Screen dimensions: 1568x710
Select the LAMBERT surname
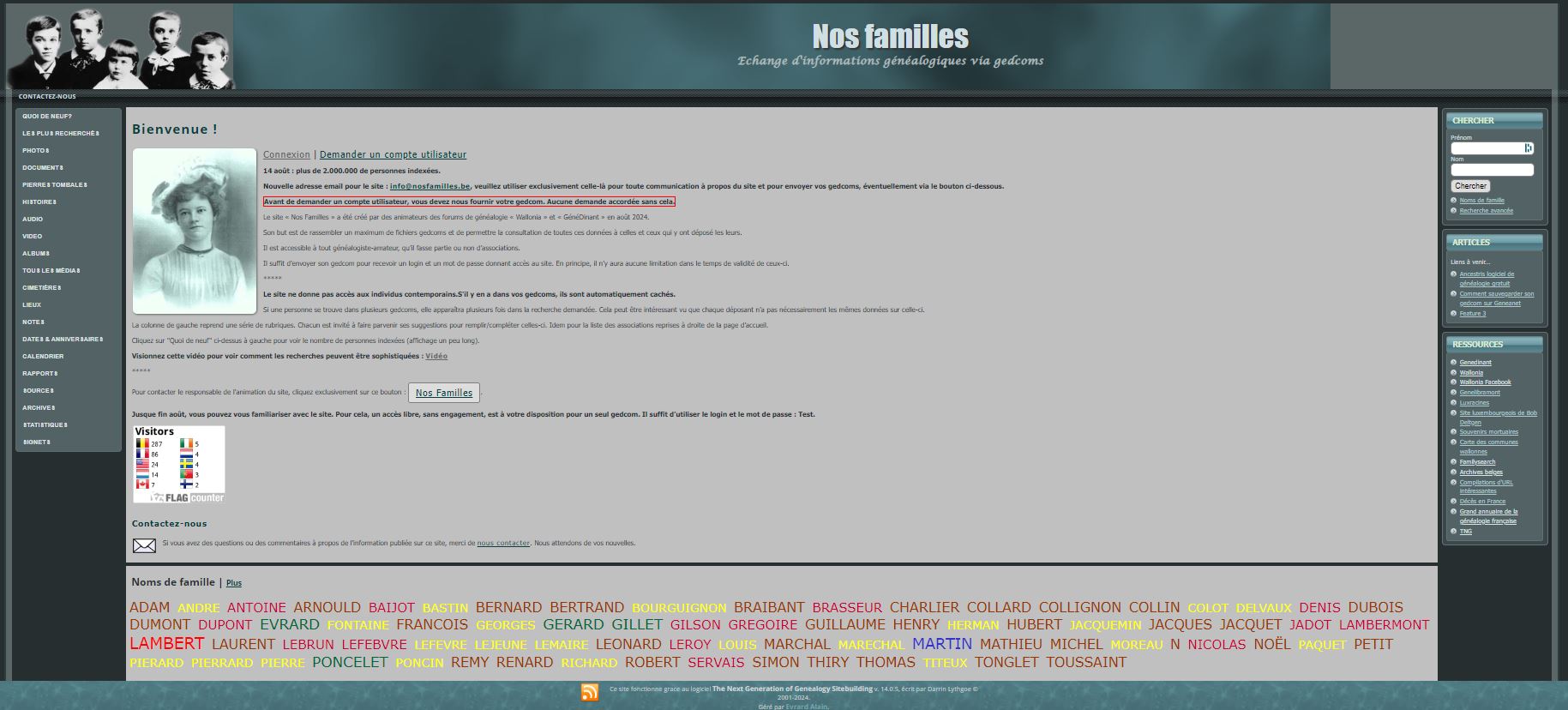click(167, 643)
